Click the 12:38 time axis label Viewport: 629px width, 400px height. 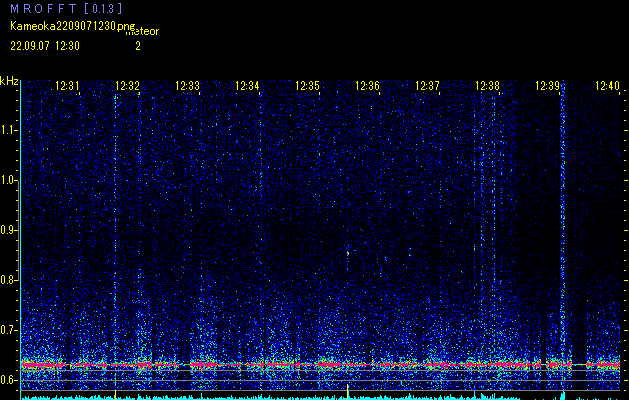(487, 86)
